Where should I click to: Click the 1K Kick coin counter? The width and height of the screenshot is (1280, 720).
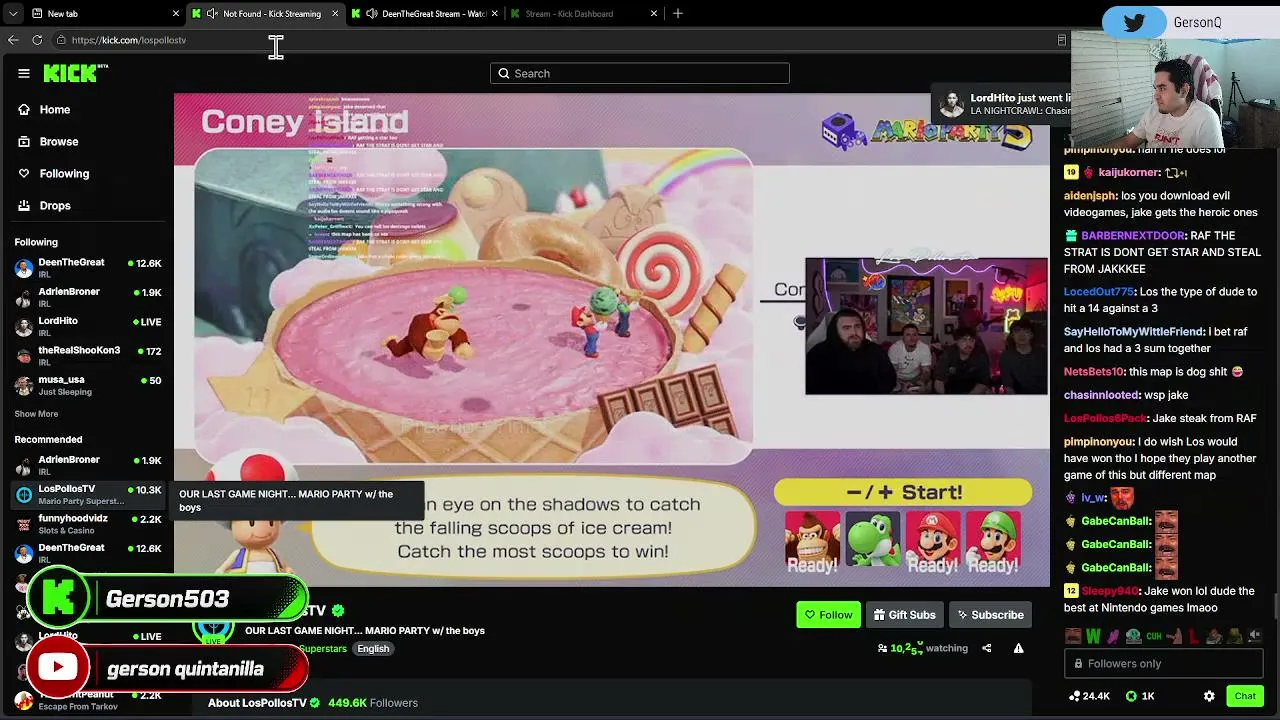pos(1140,696)
